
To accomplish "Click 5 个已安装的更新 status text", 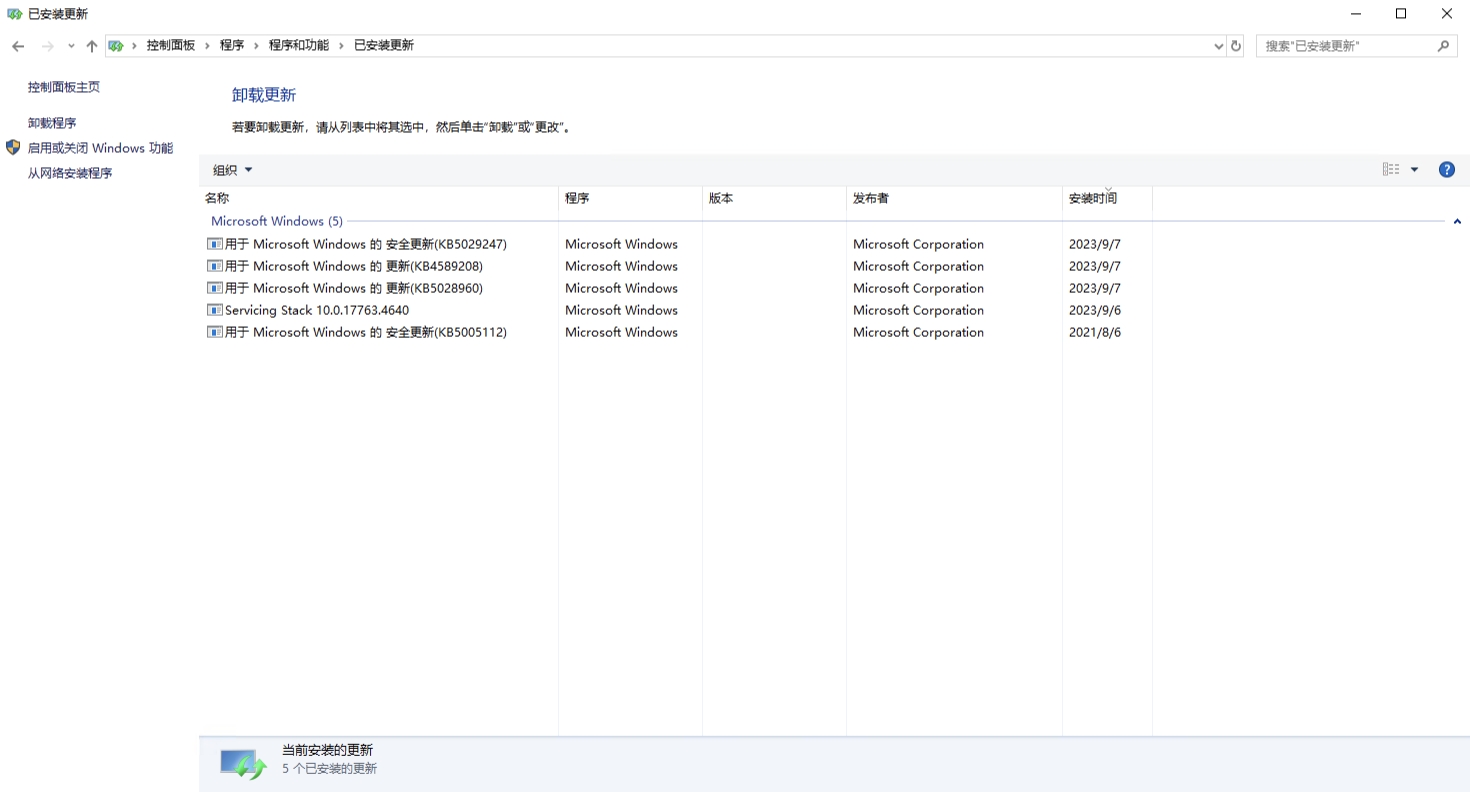I will click(x=329, y=769).
